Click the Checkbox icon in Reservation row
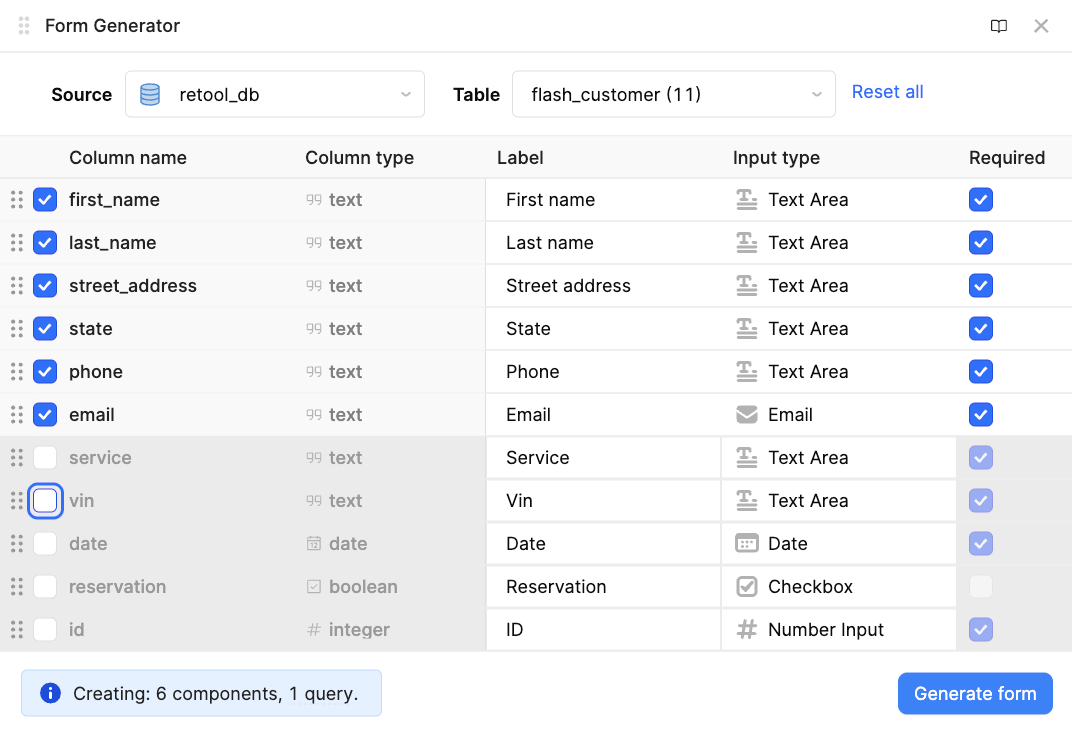Screen dimensions: 1072x730 746,587
